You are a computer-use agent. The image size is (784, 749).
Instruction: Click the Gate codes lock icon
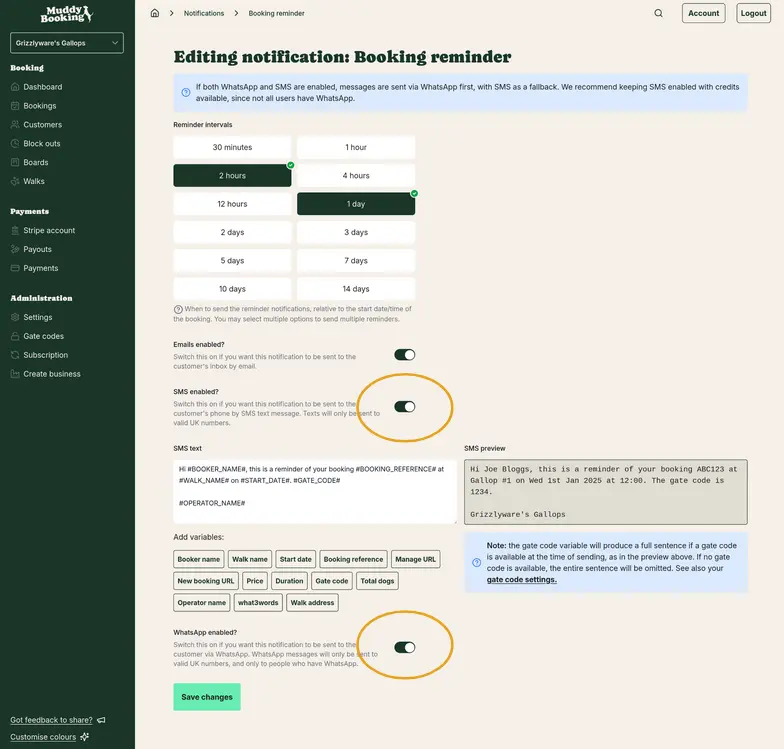coord(15,336)
